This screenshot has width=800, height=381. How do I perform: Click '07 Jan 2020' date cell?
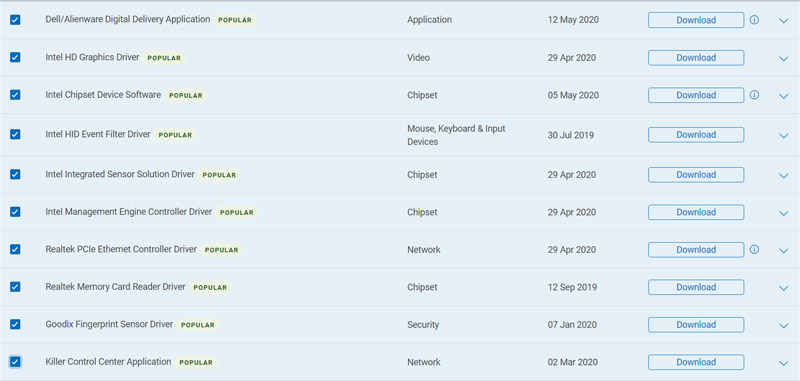pos(572,325)
